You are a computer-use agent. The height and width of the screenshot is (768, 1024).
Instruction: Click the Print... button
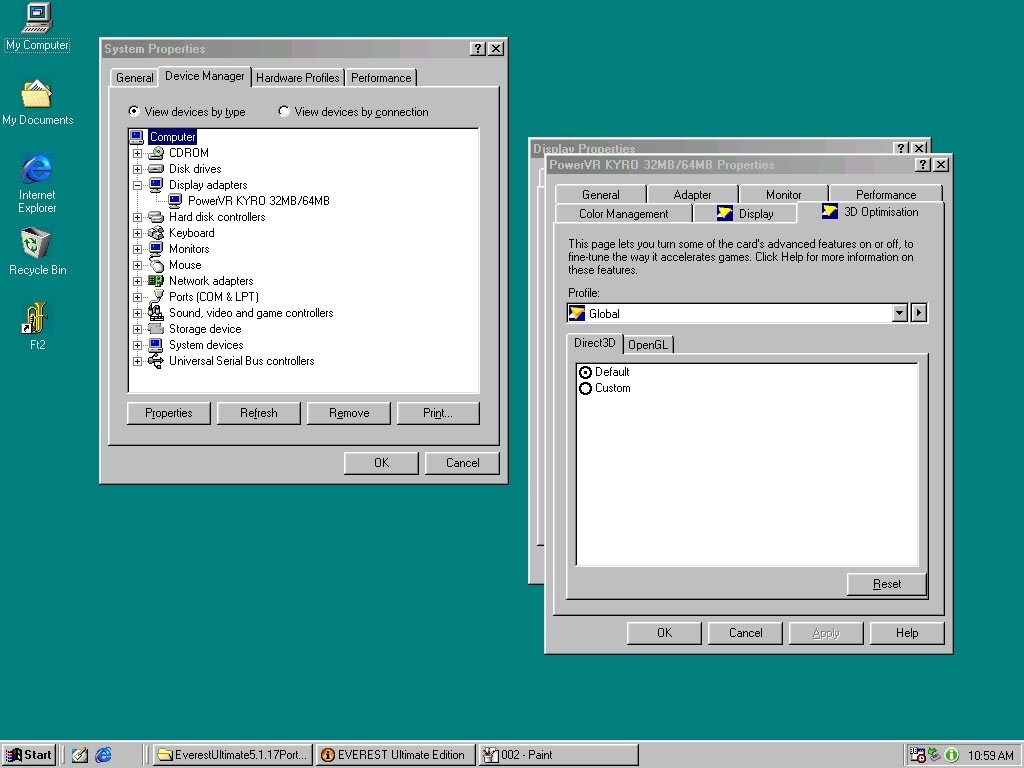[x=438, y=413]
